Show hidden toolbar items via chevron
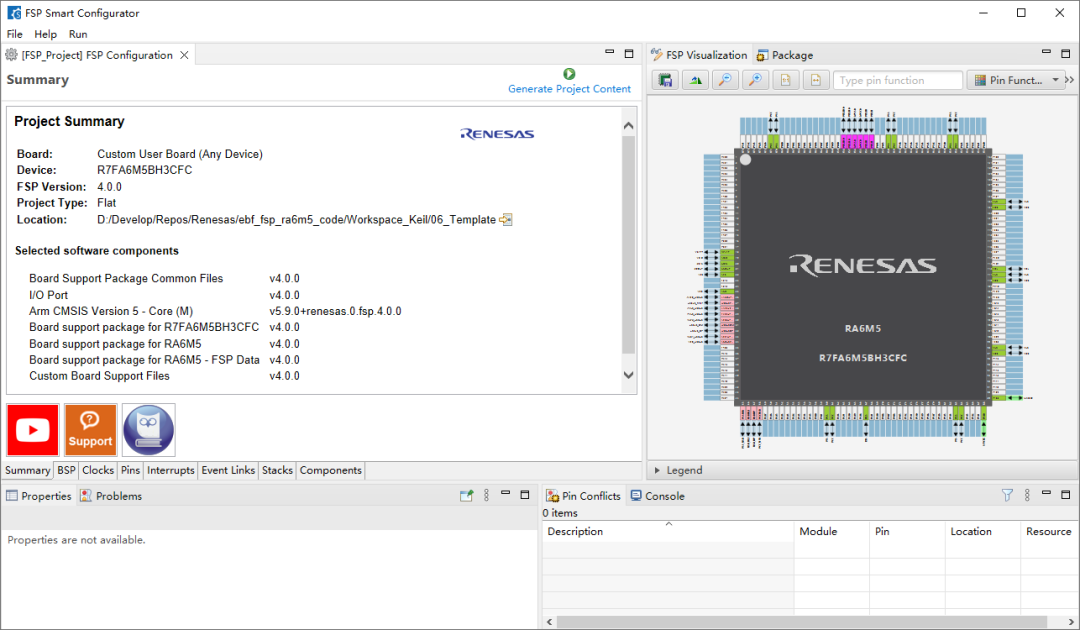This screenshot has height=630, width=1080. tap(1070, 81)
